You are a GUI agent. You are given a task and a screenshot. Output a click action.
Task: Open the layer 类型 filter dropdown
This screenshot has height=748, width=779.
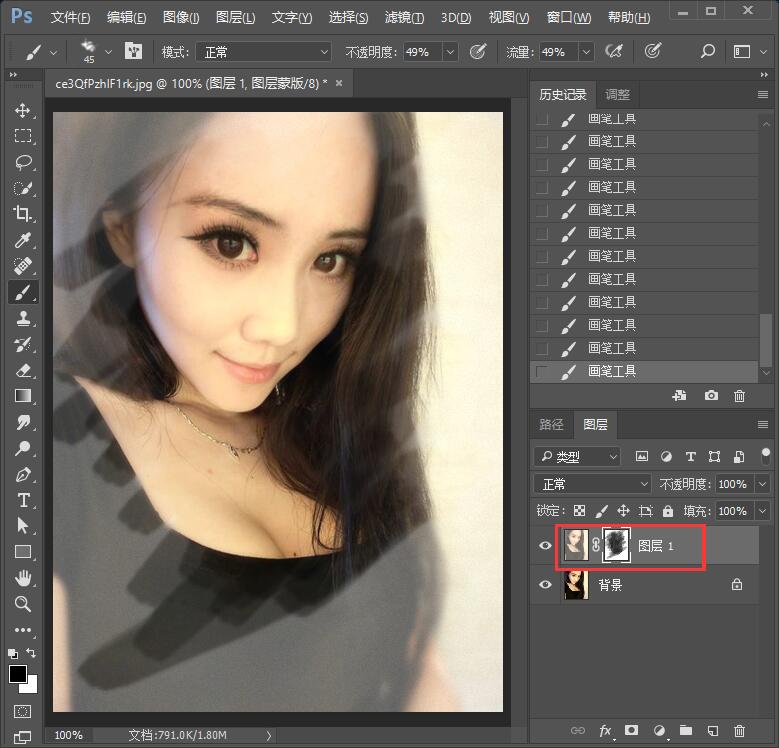pos(577,456)
